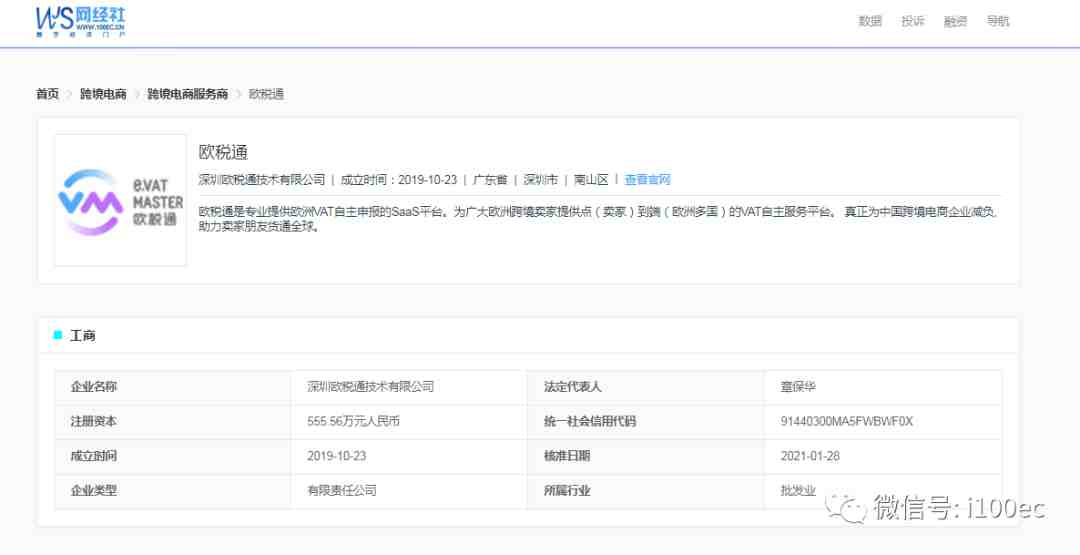Viewport: 1080px width, 555px height.
Task: Click the 工商 section heading
Action: pyautogui.click(x=83, y=335)
